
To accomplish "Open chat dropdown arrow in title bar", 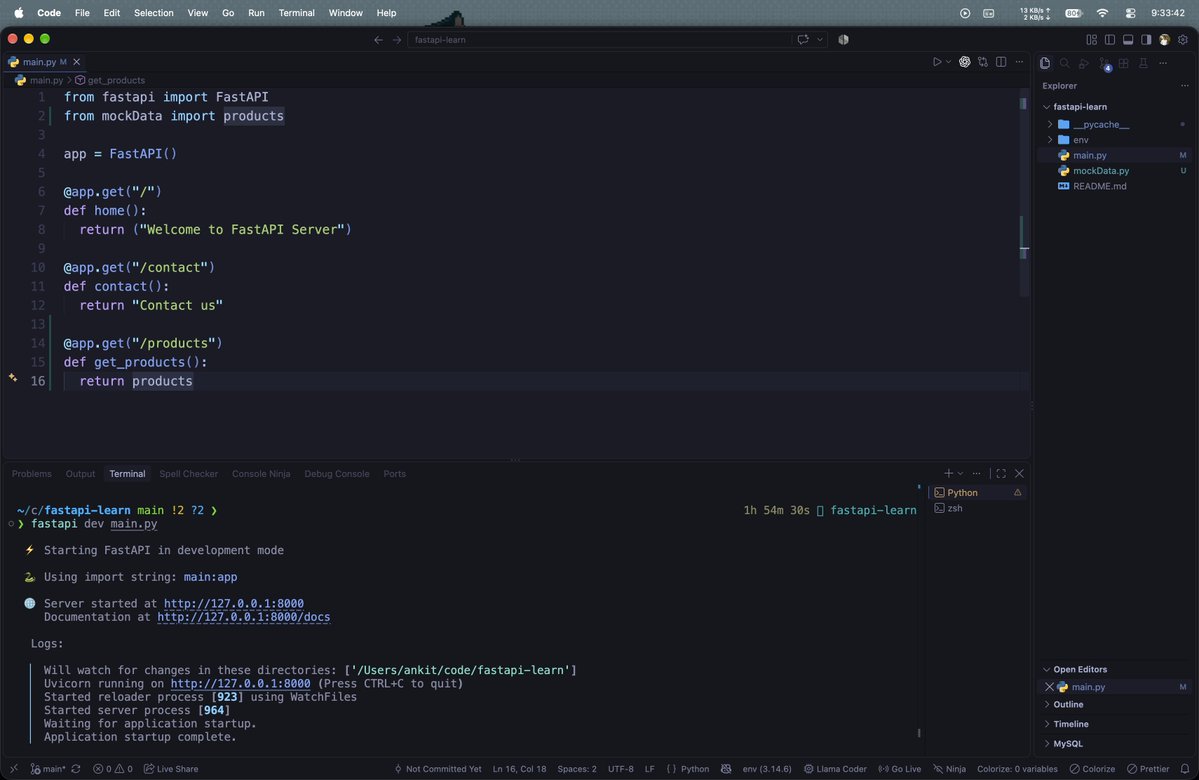I will [820, 40].
